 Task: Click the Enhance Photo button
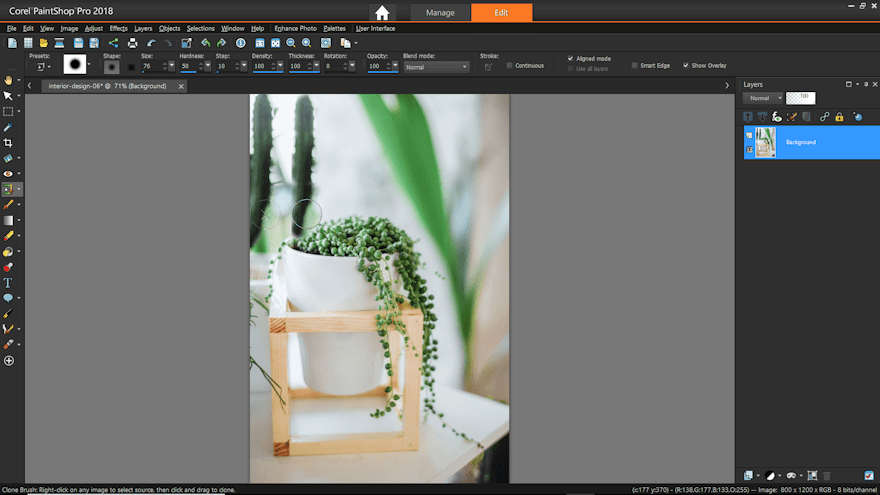coord(293,28)
